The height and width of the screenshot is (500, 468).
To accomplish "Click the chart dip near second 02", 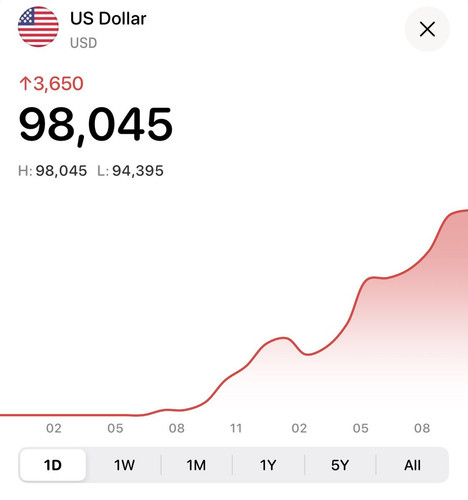I will tap(307, 354).
